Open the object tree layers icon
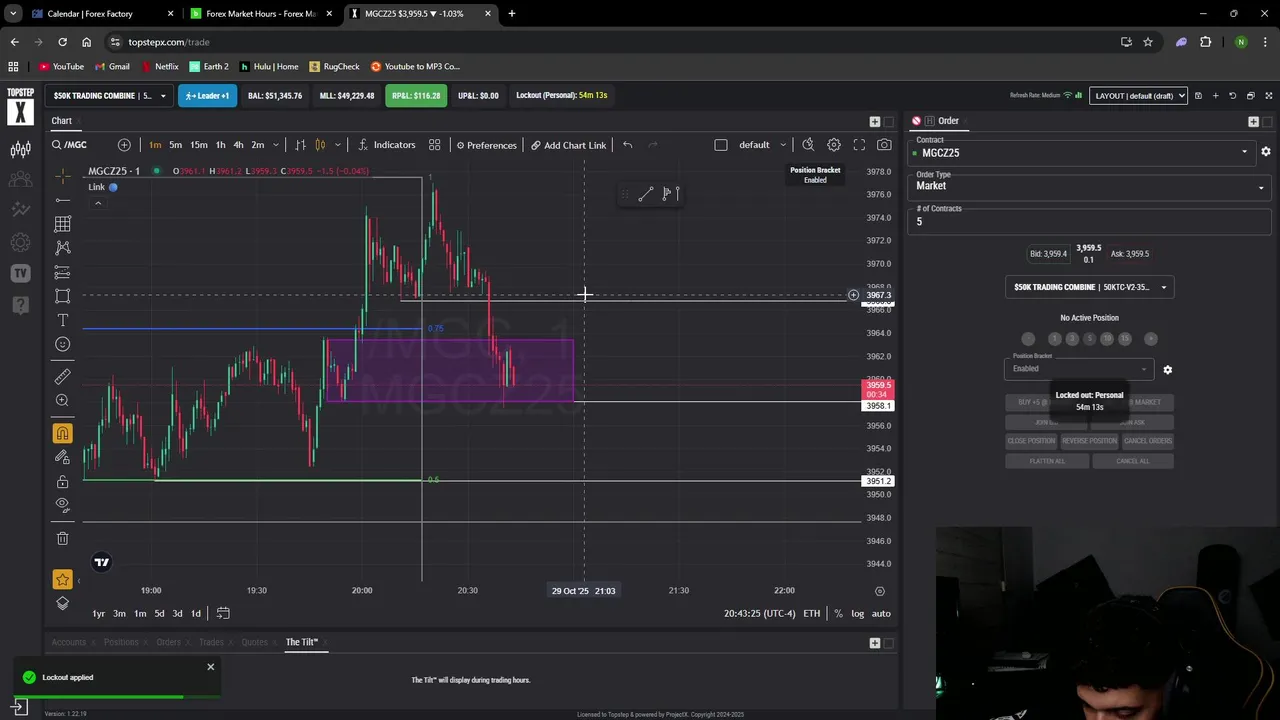Image resolution: width=1280 pixels, height=720 pixels. [62, 603]
